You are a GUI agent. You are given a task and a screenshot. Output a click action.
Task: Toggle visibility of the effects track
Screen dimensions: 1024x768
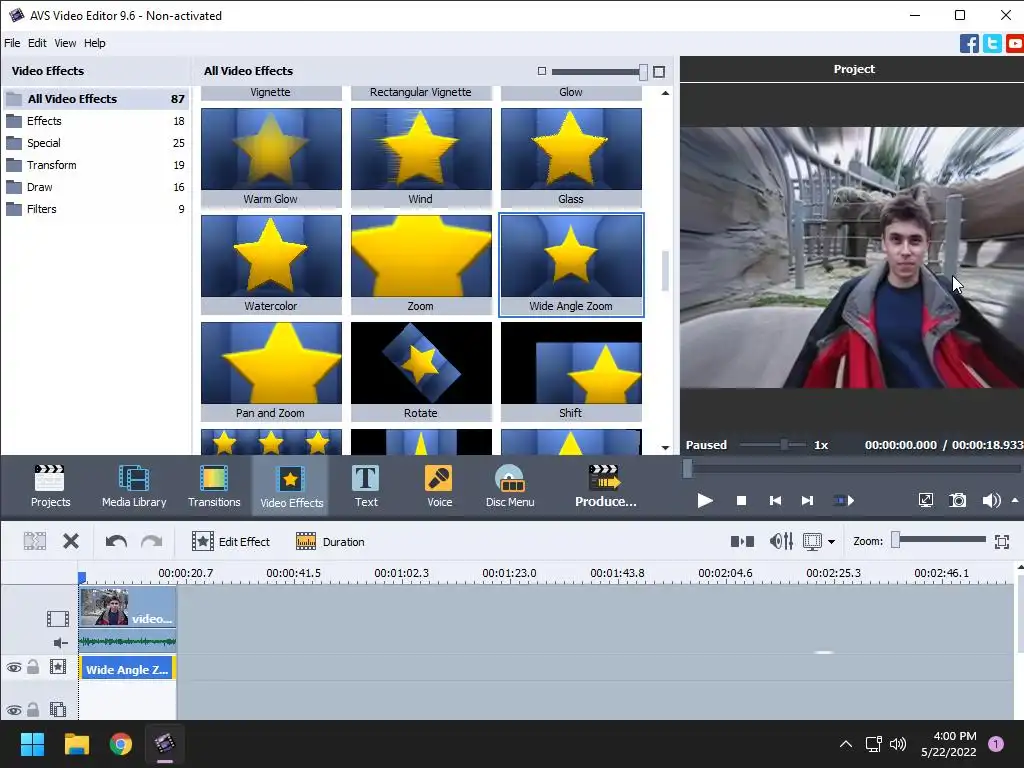point(14,667)
